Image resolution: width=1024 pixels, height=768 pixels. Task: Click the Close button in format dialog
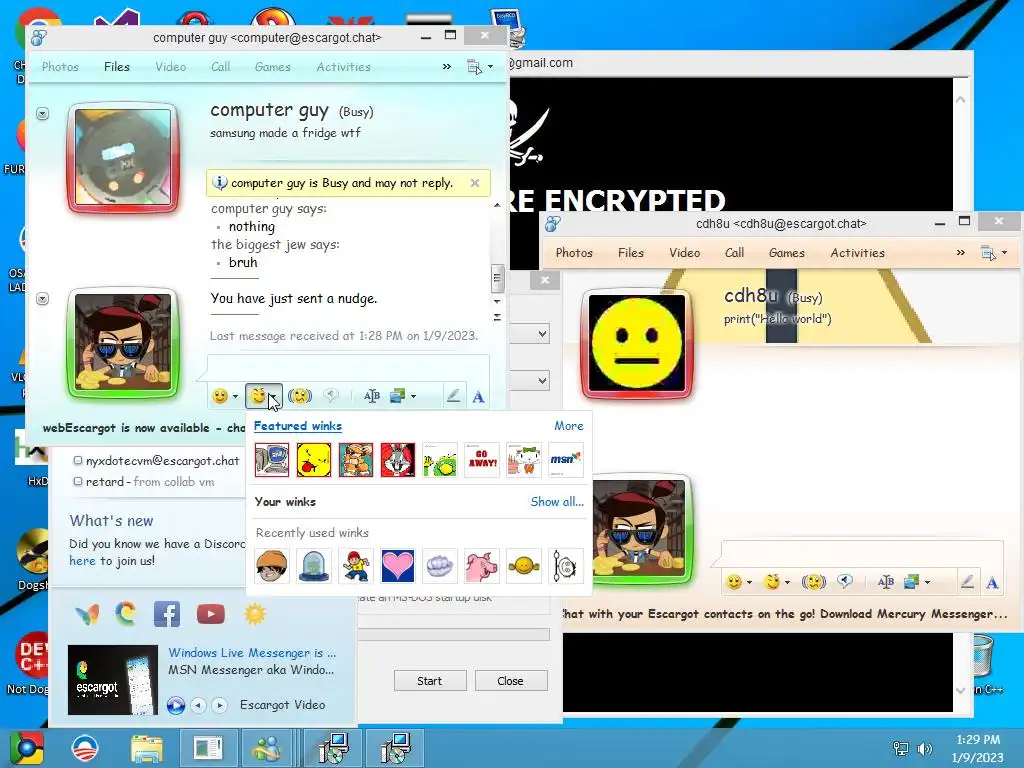click(510, 680)
